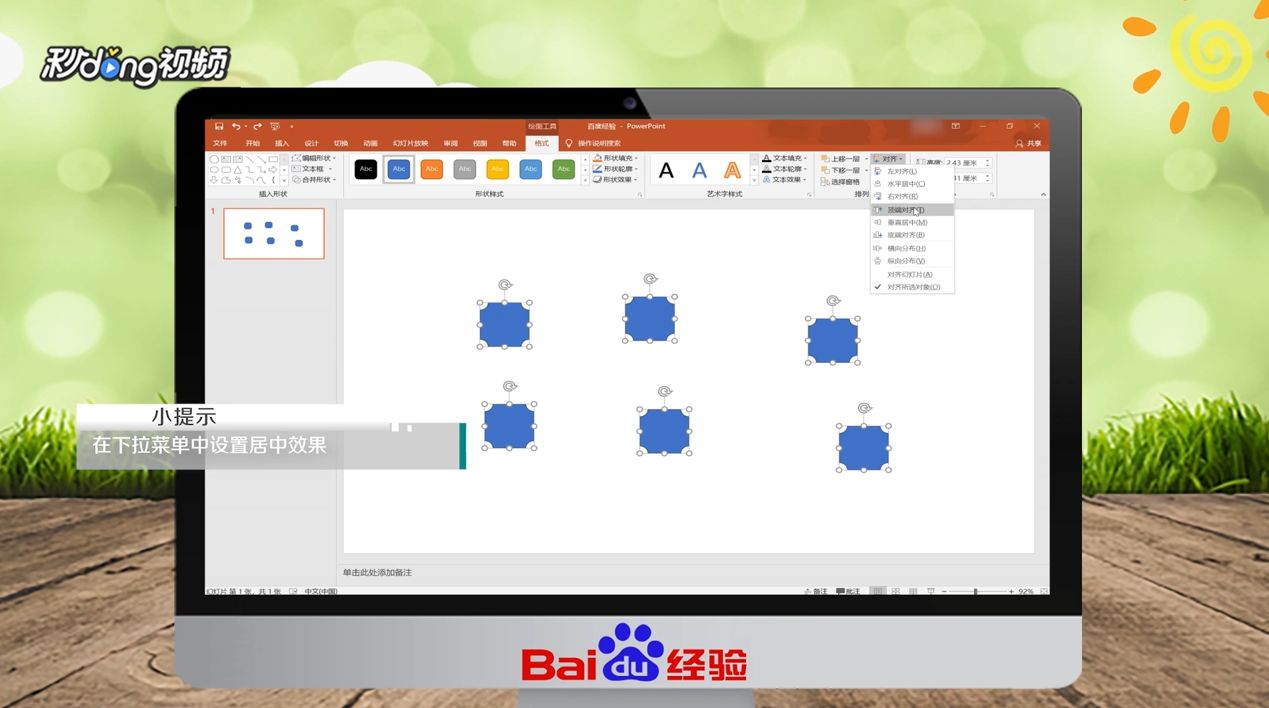
Task: Redo the last action
Action: click(x=257, y=127)
